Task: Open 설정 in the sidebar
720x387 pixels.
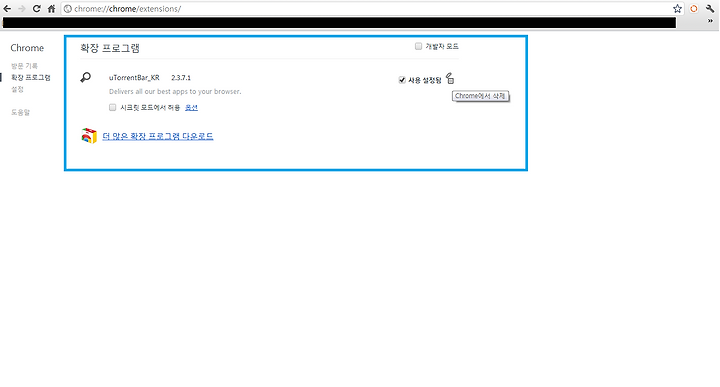Action: coord(17,89)
